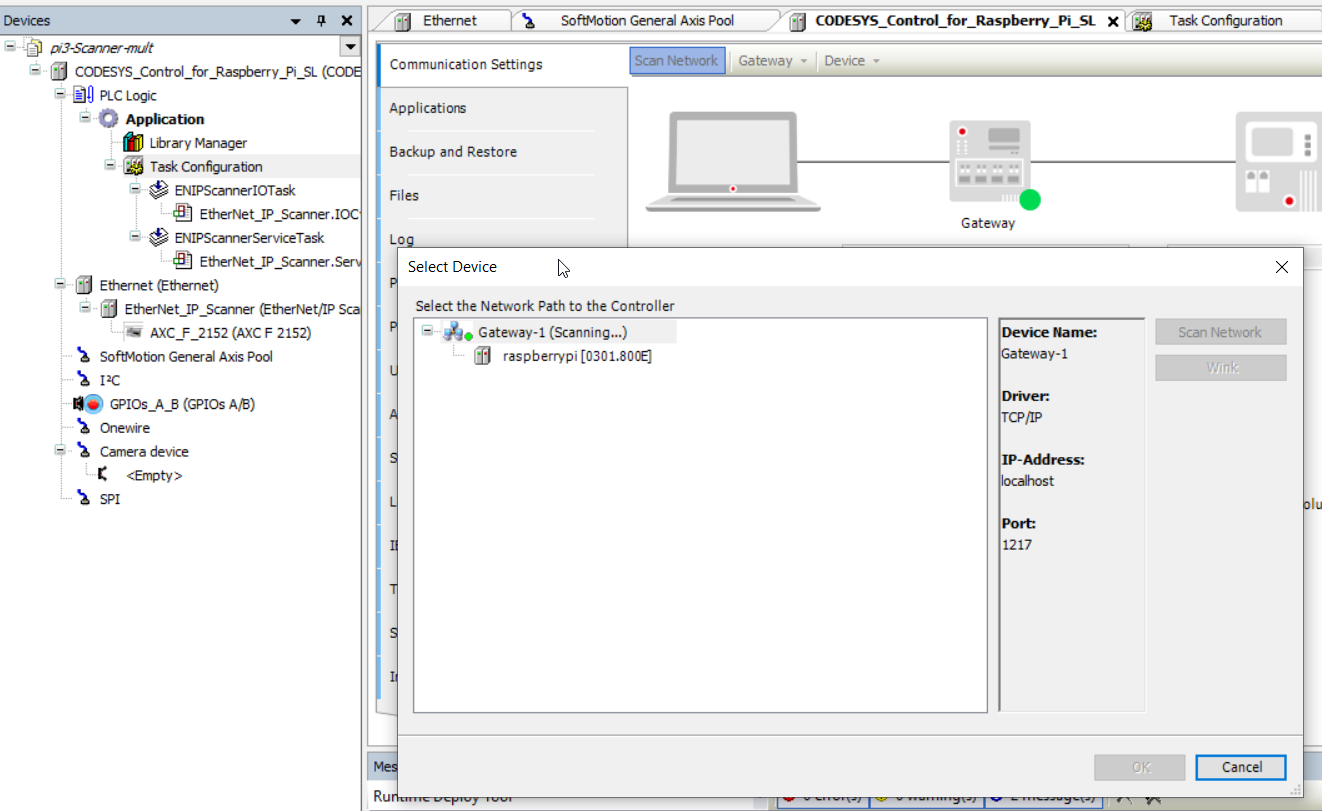This screenshot has width=1322, height=811.
Task: Click the raspberrypi device icon in dialog
Action: click(x=482, y=356)
